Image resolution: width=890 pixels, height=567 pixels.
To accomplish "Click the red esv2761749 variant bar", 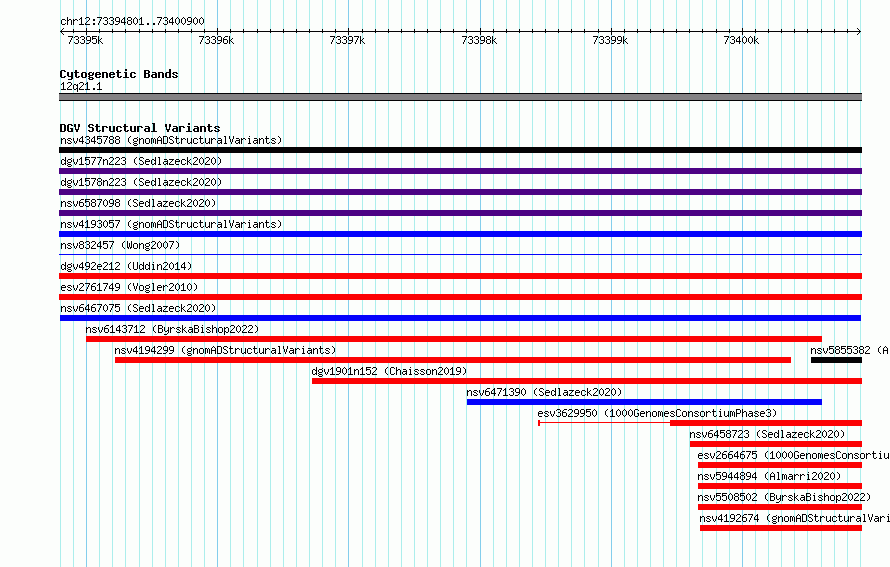I will coord(460,297).
